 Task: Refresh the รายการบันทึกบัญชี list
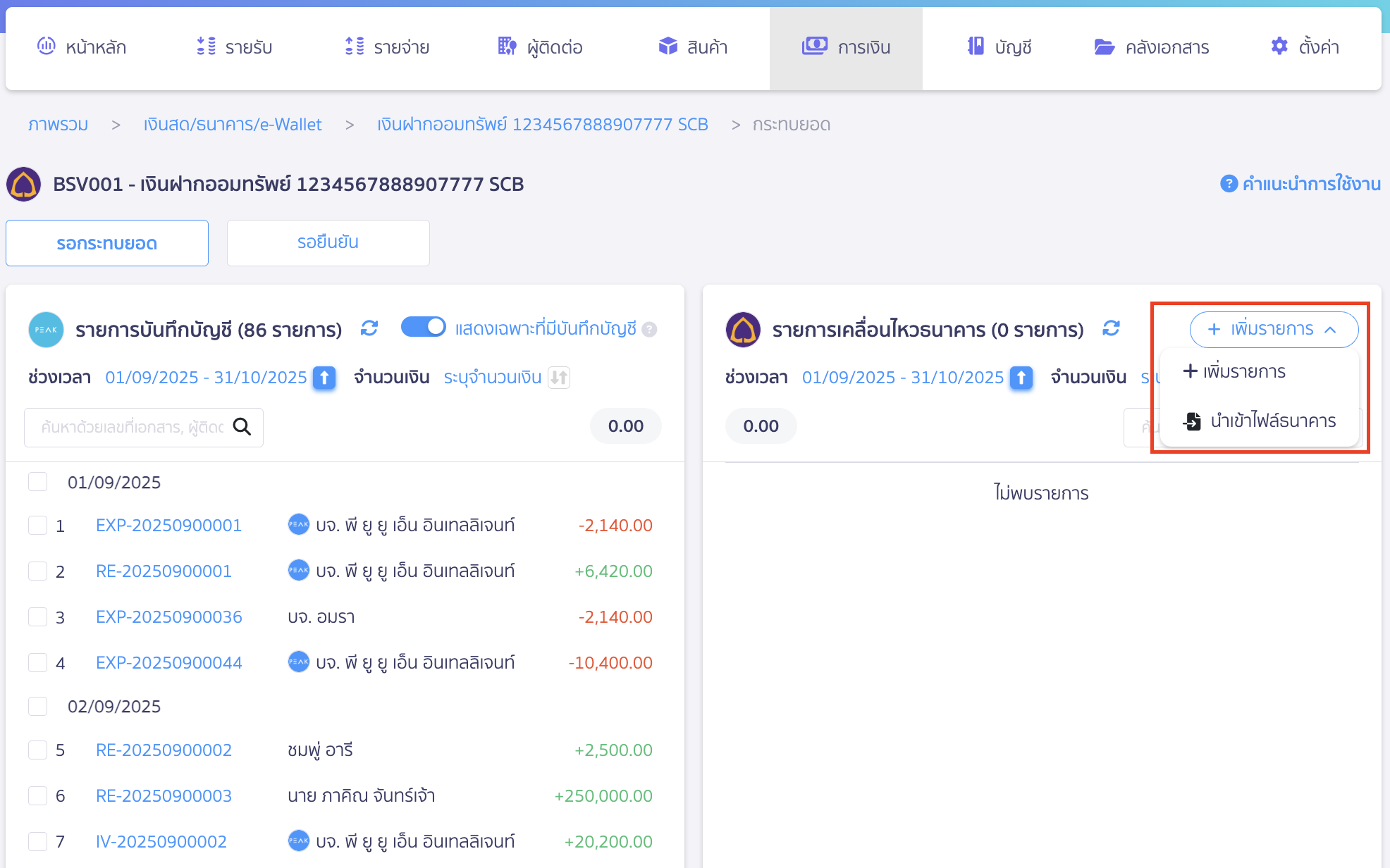coord(369,328)
